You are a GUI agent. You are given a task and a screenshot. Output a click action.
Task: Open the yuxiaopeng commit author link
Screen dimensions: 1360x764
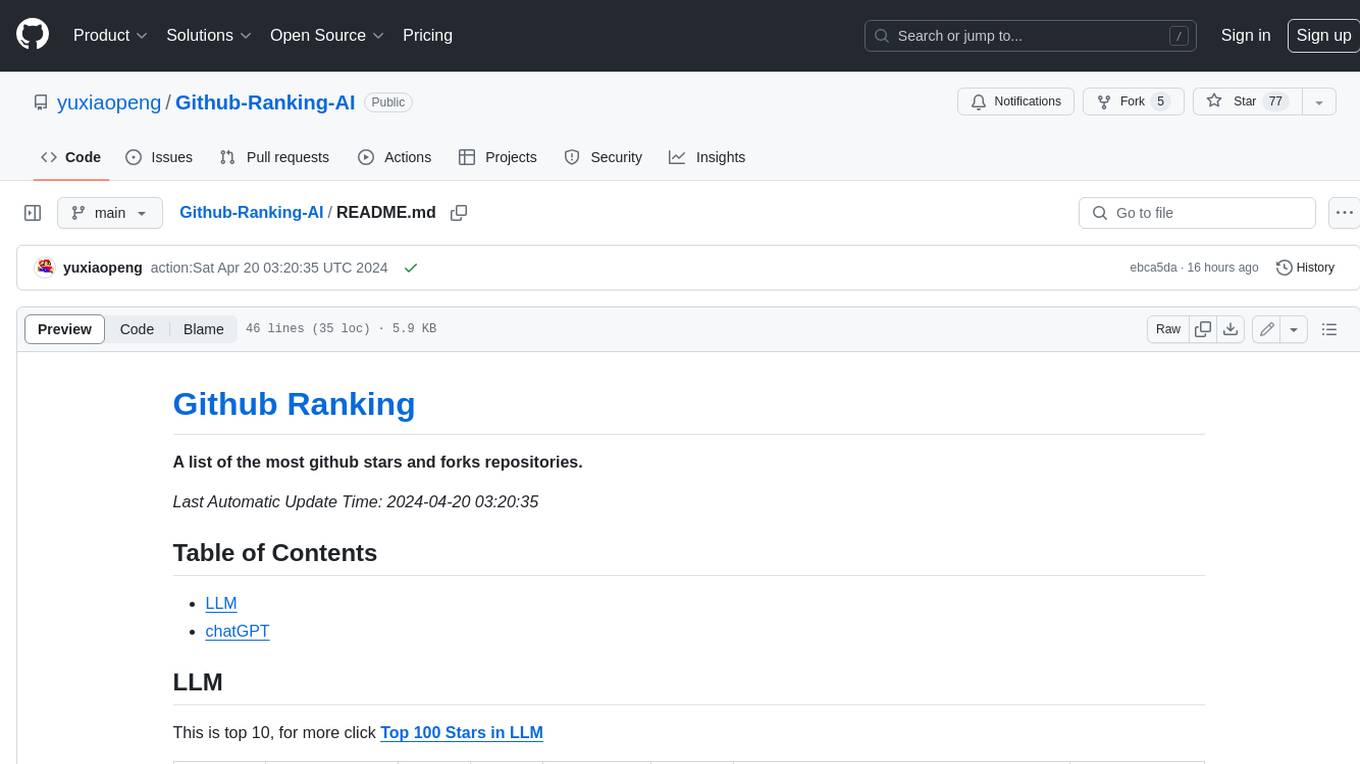click(102, 268)
